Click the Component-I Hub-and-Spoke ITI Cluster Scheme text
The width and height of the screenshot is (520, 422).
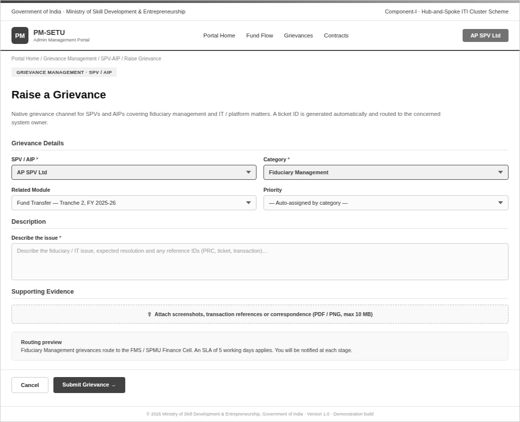446,12
